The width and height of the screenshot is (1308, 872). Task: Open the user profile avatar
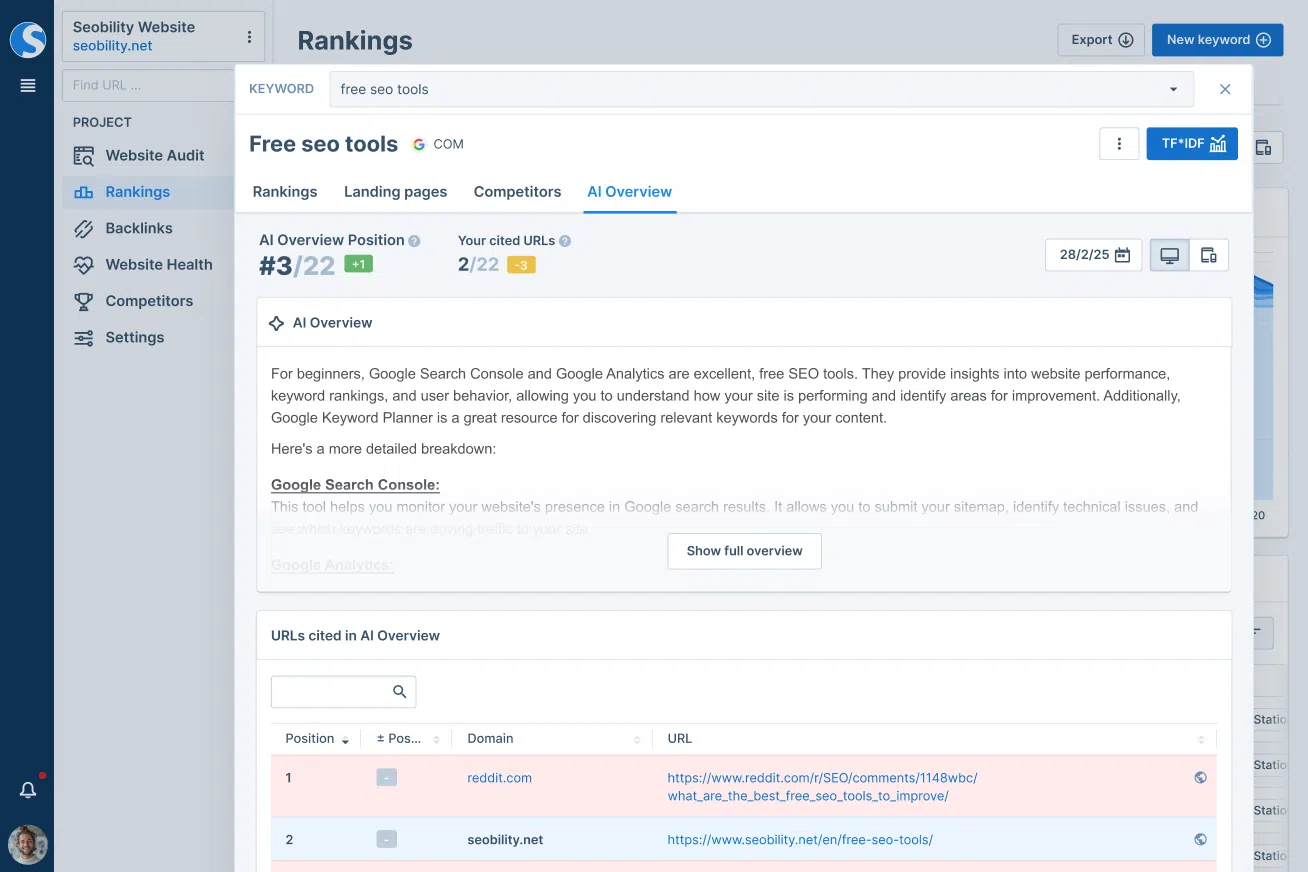(x=28, y=844)
